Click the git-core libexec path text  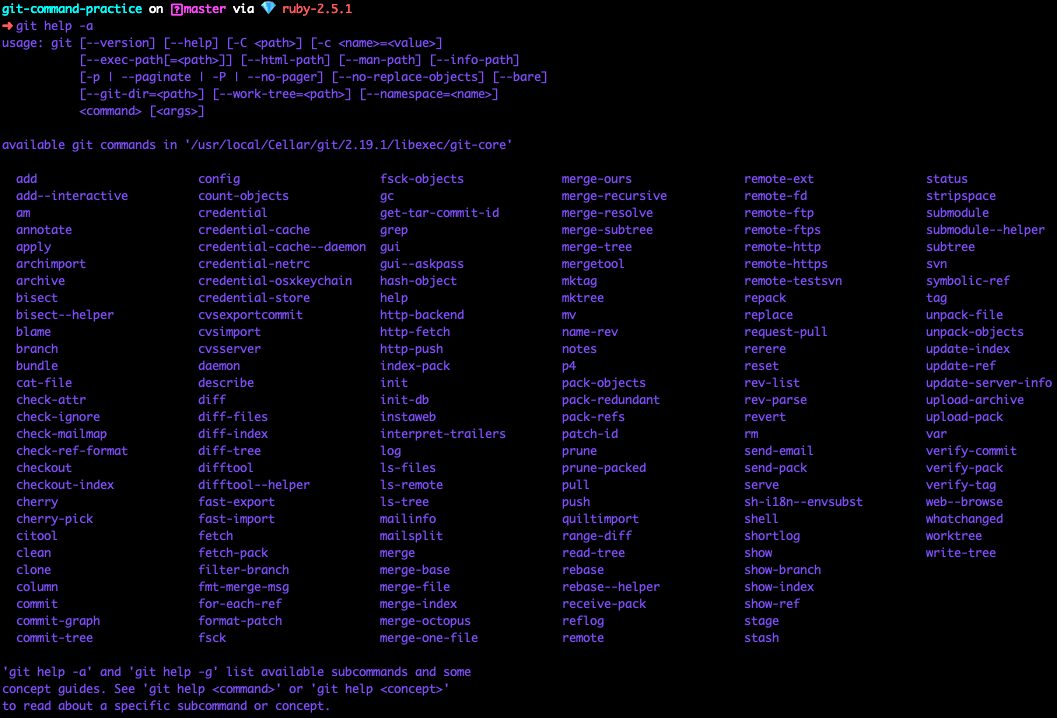tap(348, 145)
